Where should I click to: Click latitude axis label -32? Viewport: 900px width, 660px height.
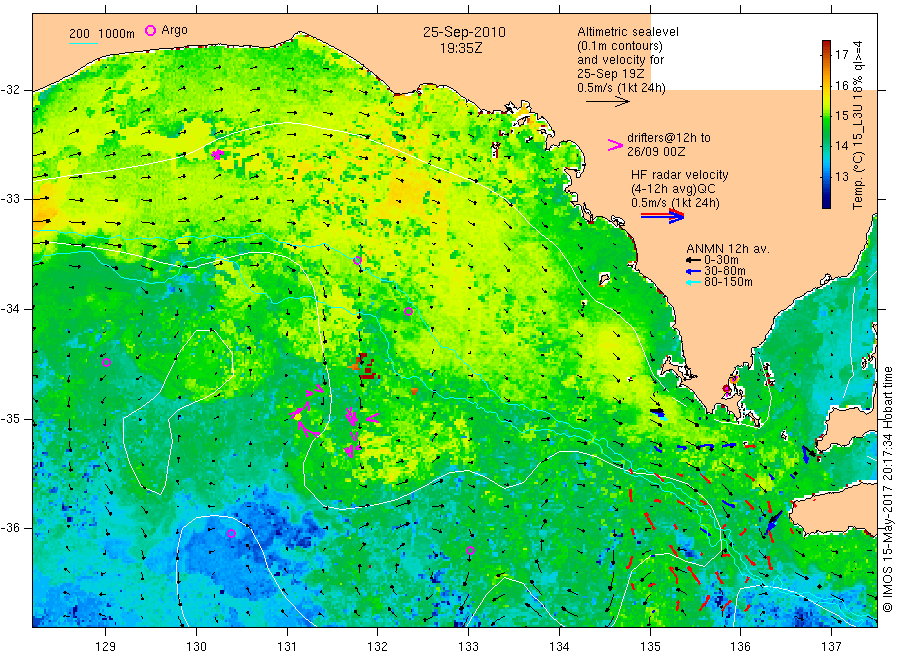[x=10, y=90]
